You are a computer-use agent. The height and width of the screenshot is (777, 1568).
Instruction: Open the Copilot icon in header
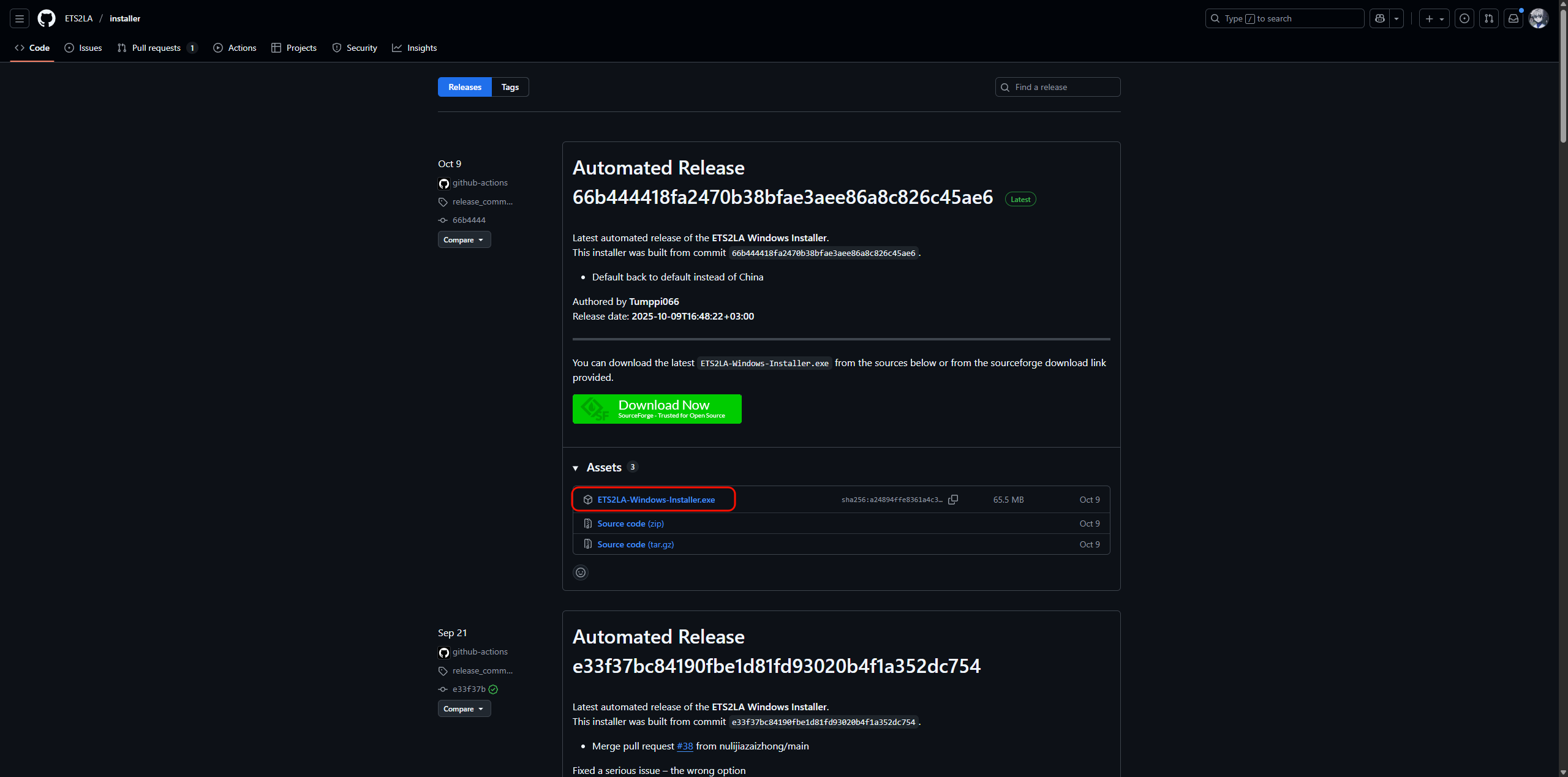pyautogui.click(x=1380, y=18)
